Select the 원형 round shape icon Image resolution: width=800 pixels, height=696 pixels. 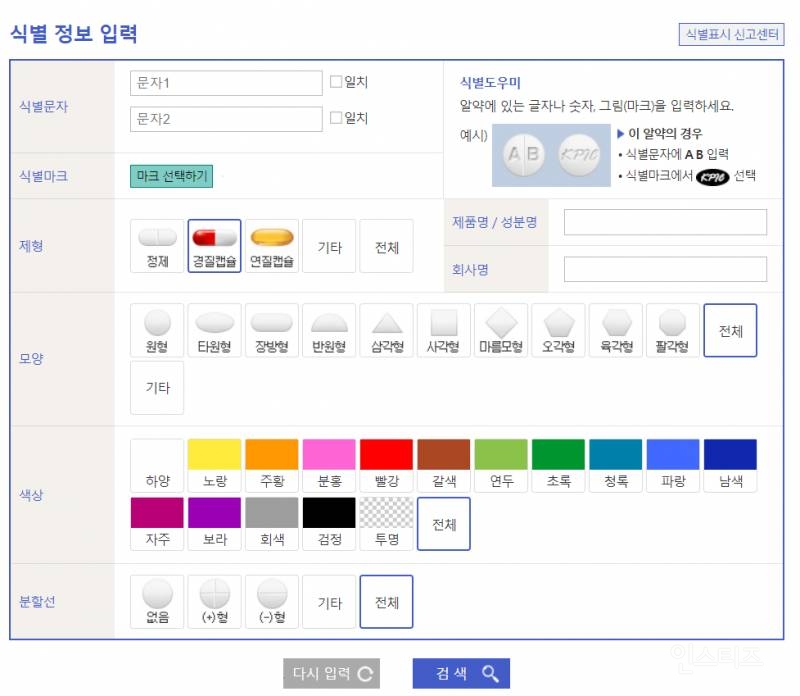tap(157, 330)
